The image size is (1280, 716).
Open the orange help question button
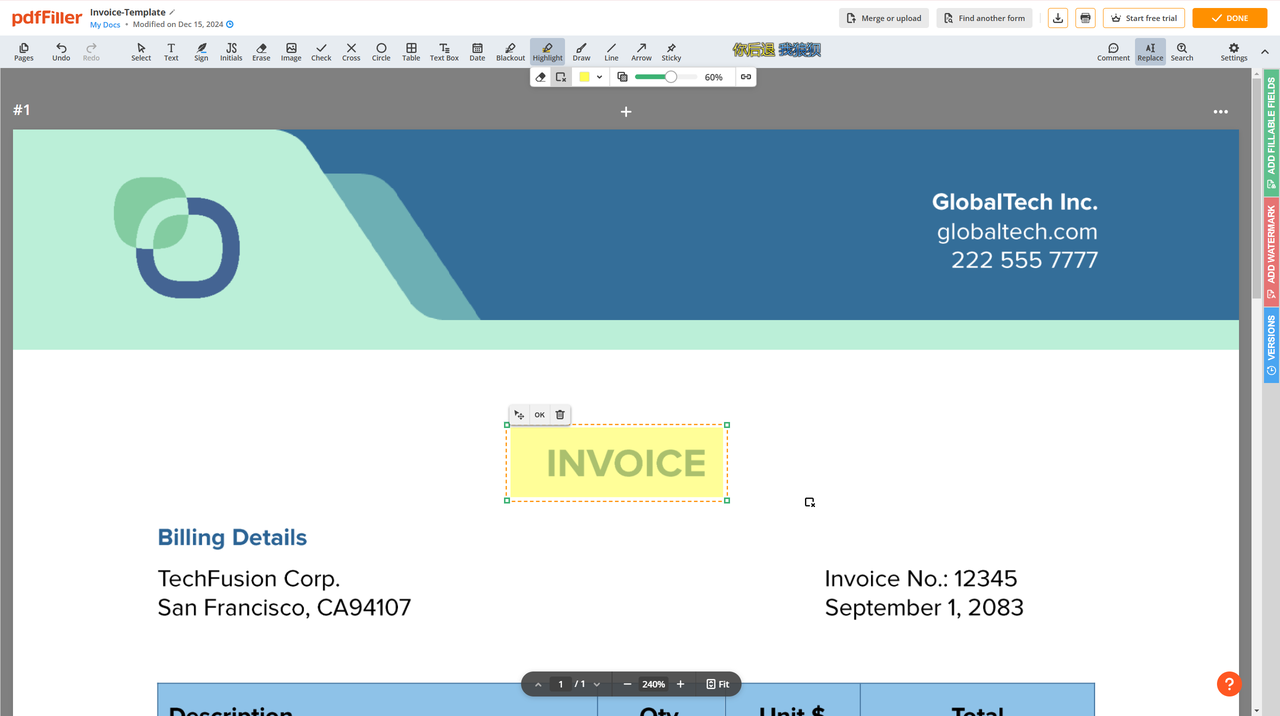pyautogui.click(x=1229, y=684)
